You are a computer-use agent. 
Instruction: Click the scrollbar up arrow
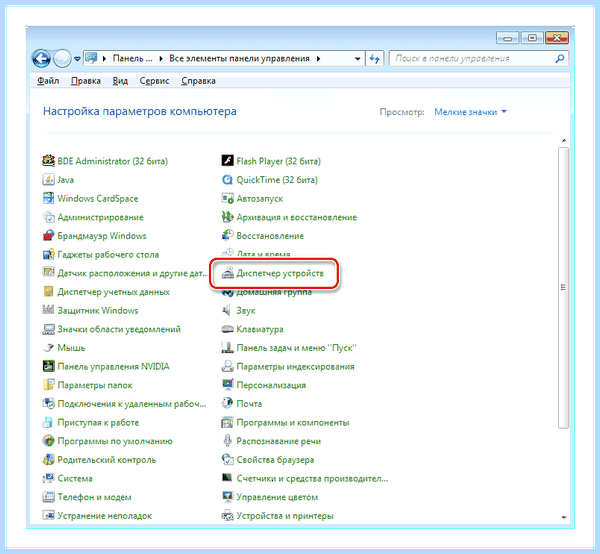564,141
